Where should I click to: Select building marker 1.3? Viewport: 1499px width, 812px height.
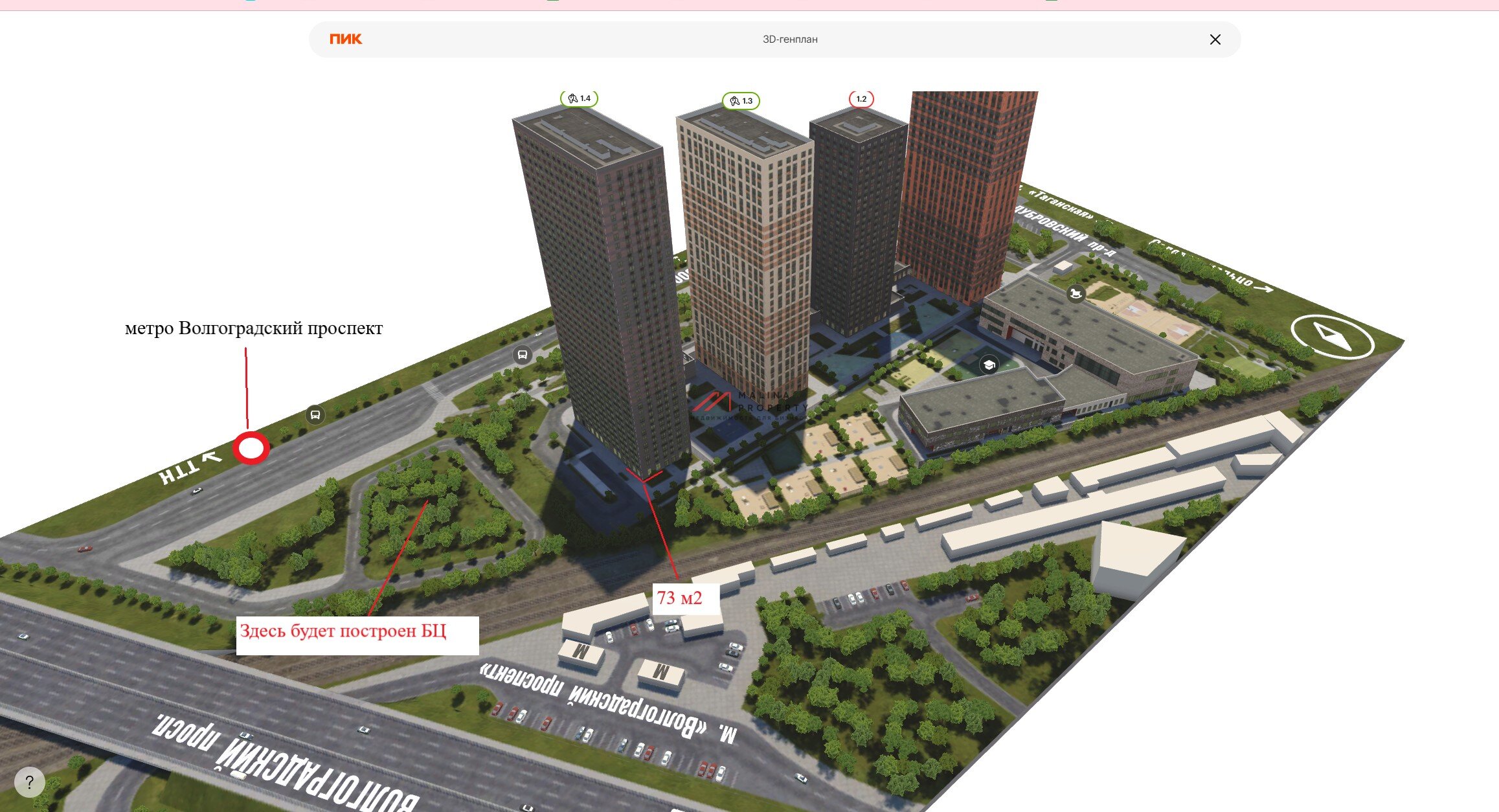[741, 101]
